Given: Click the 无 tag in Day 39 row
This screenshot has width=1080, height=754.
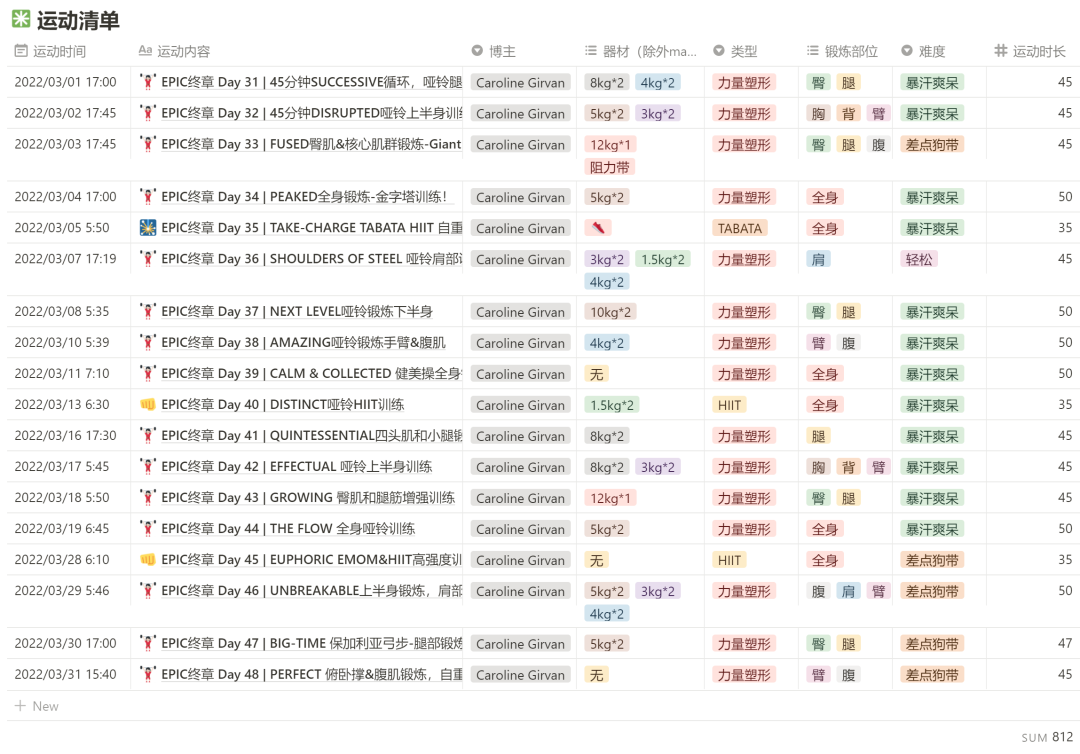Looking at the screenshot, I should pos(596,374).
